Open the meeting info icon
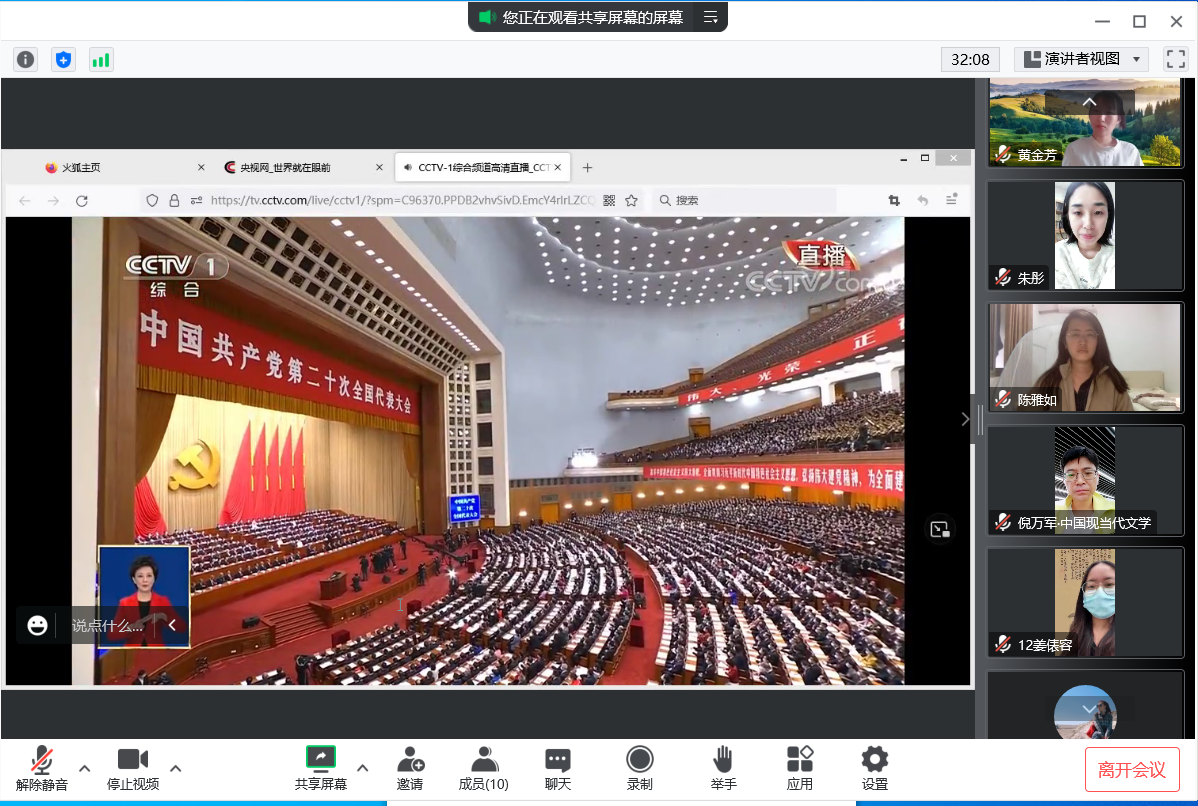The height and width of the screenshot is (806, 1198). [x=26, y=60]
